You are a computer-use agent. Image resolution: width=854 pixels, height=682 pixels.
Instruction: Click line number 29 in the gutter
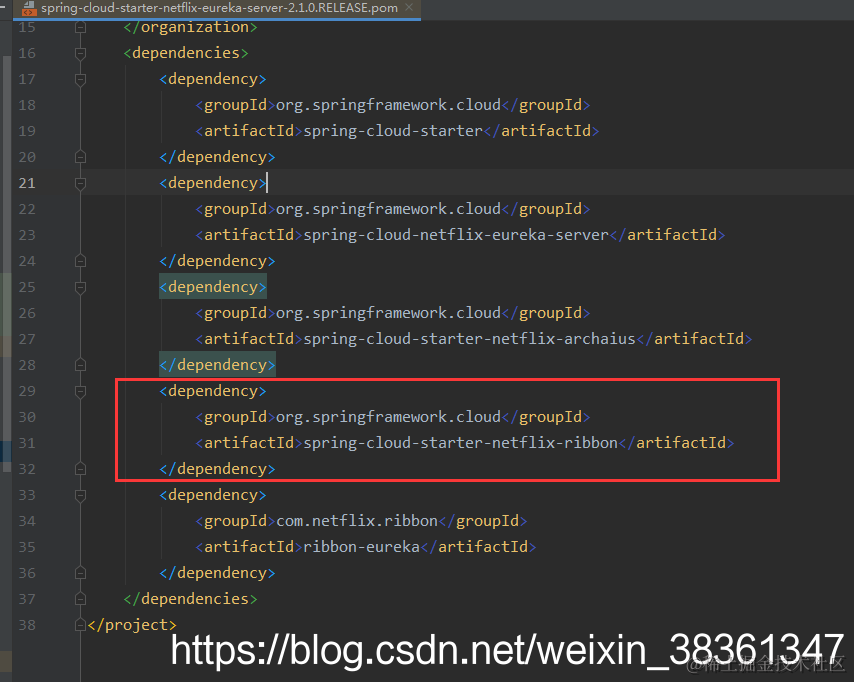tap(27, 391)
